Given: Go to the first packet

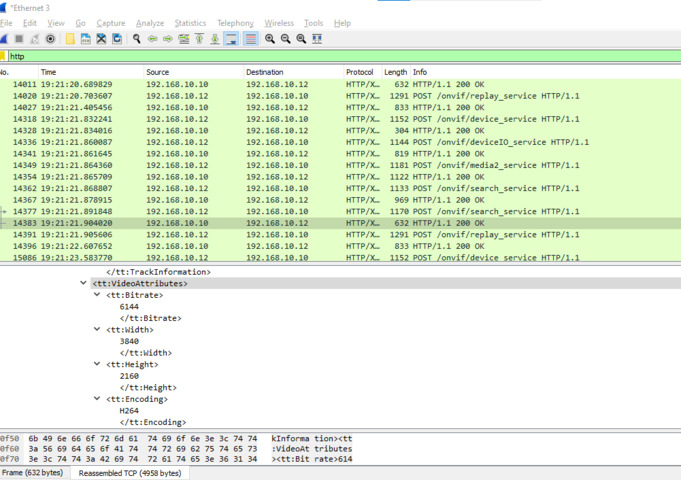Looking at the screenshot, I should 200,39.
